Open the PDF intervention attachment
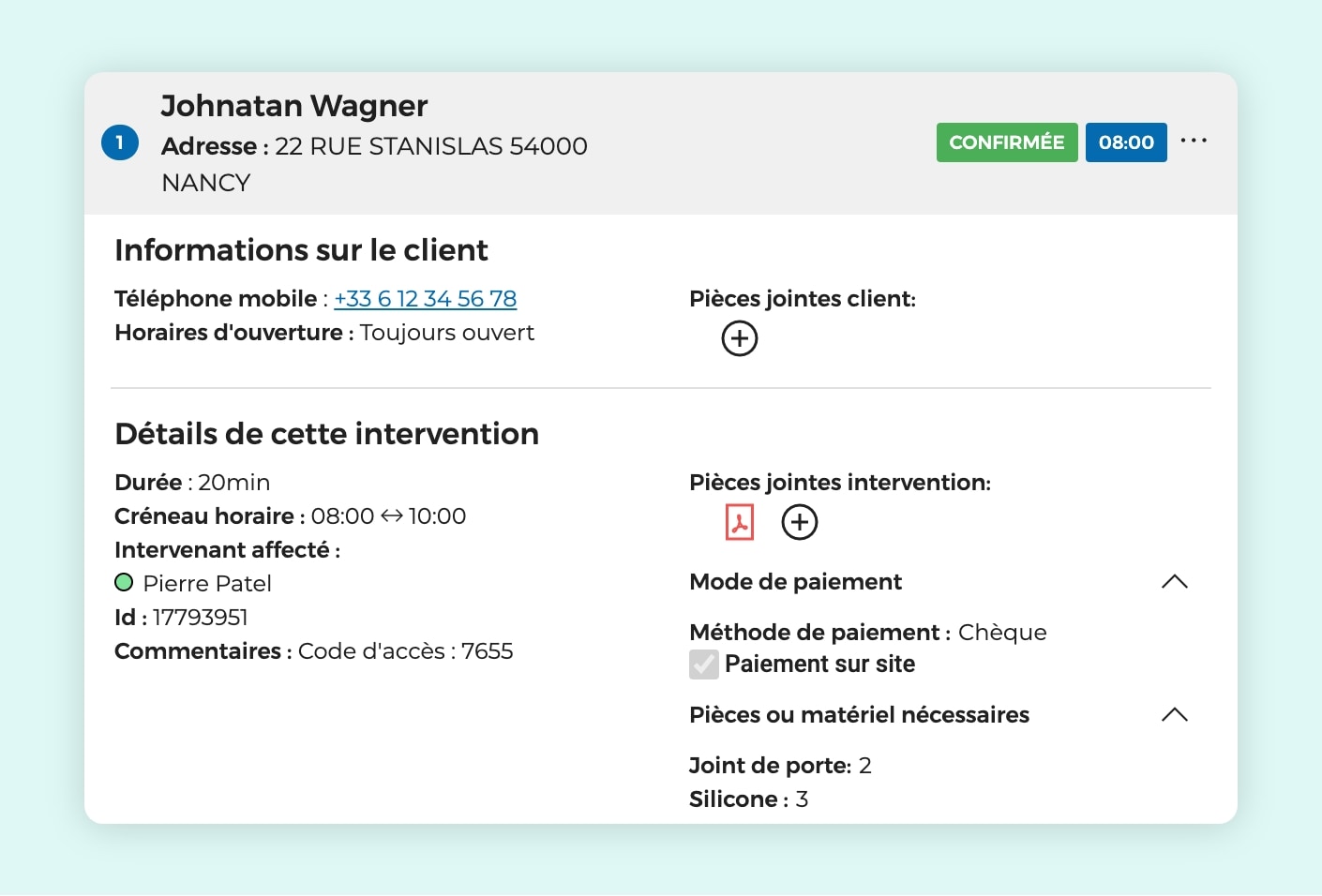This screenshot has width=1322, height=896. pyautogui.click(x=739, y=522)
